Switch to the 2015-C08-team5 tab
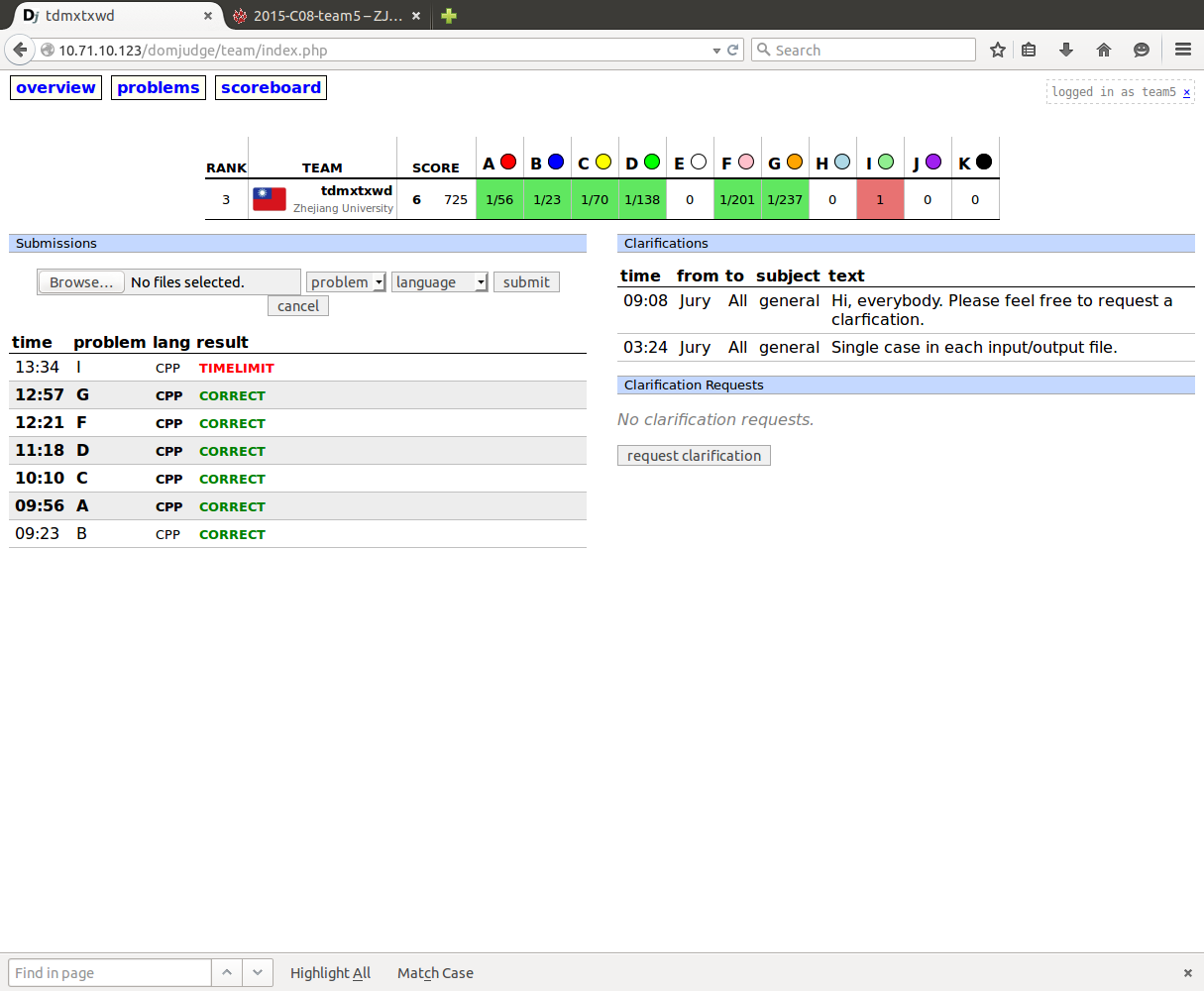This screenshot has height=991, width=1204. (x=325, y=16)
